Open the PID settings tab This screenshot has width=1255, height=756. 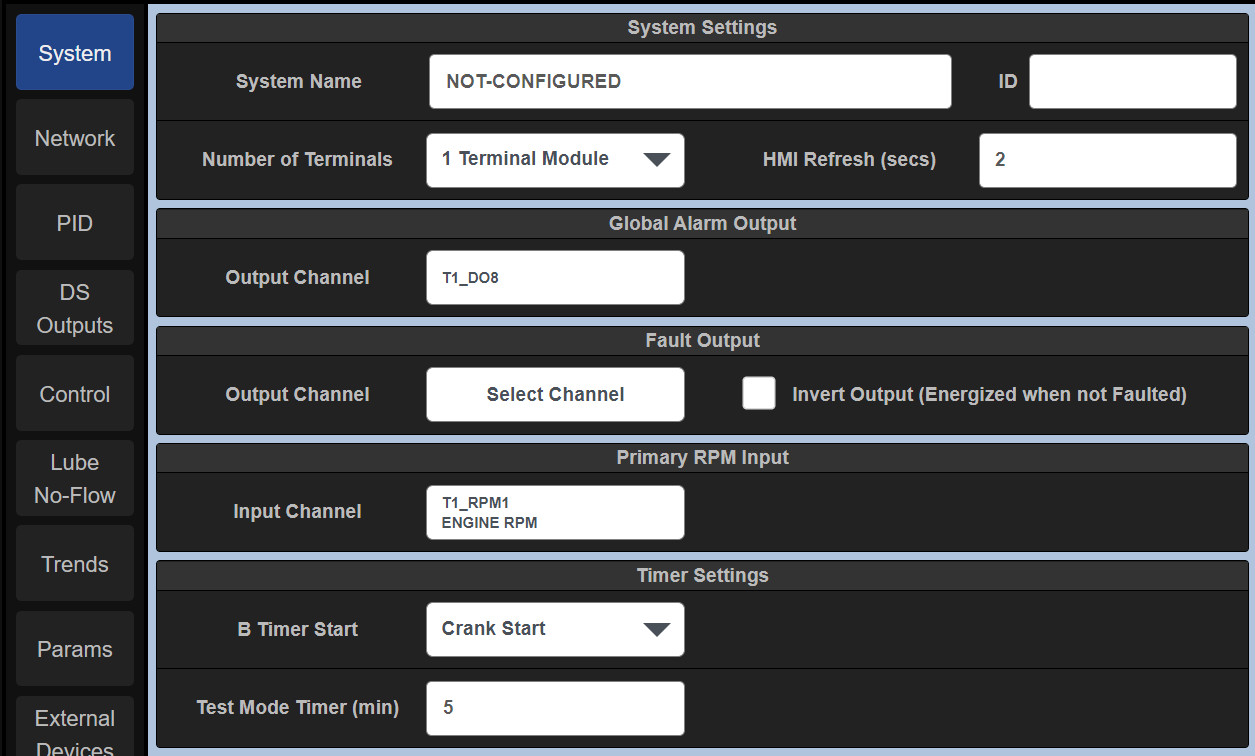[x=75, y=223]
